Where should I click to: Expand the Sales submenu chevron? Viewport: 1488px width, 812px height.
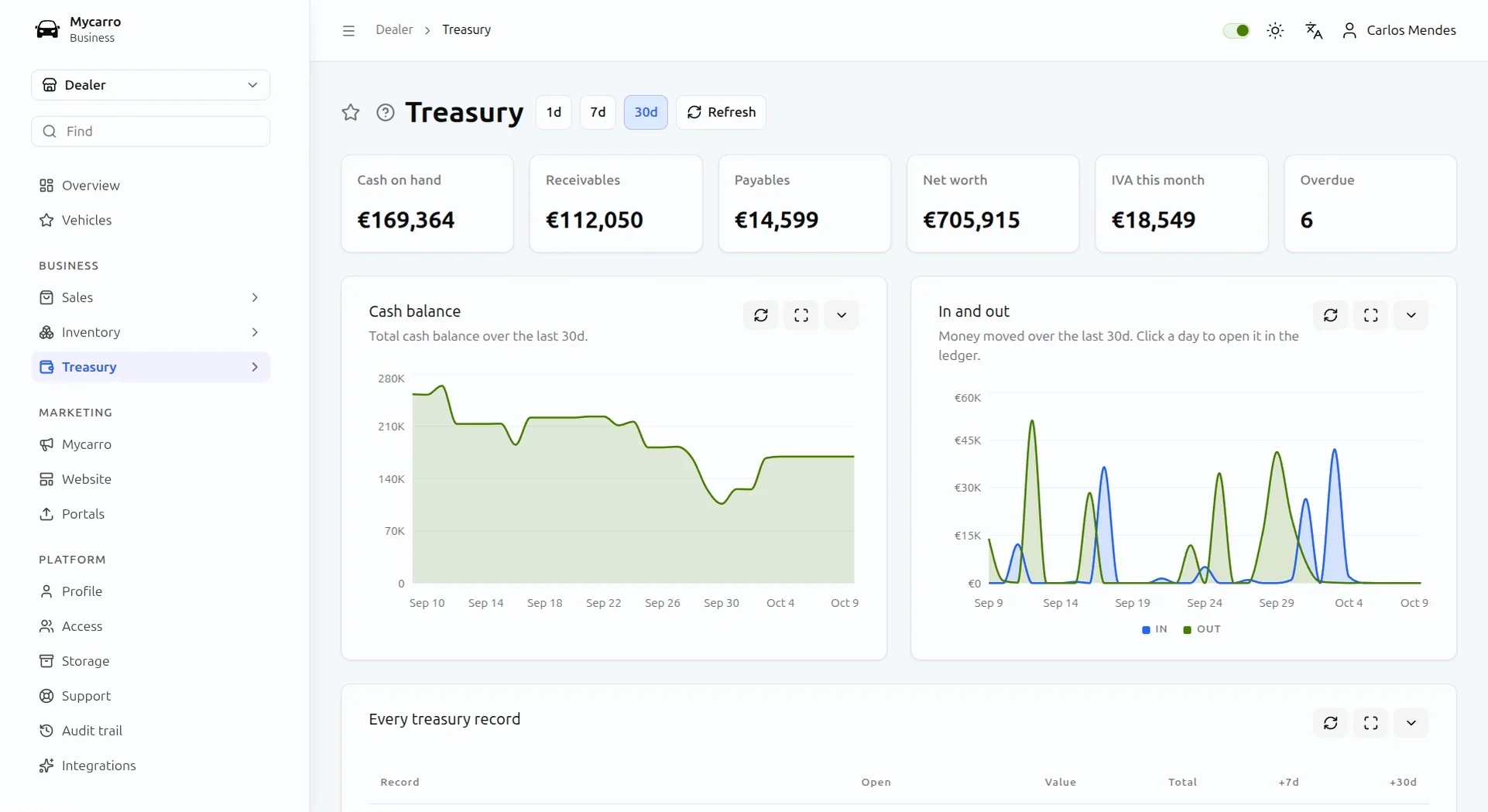[x=255, y=297]
